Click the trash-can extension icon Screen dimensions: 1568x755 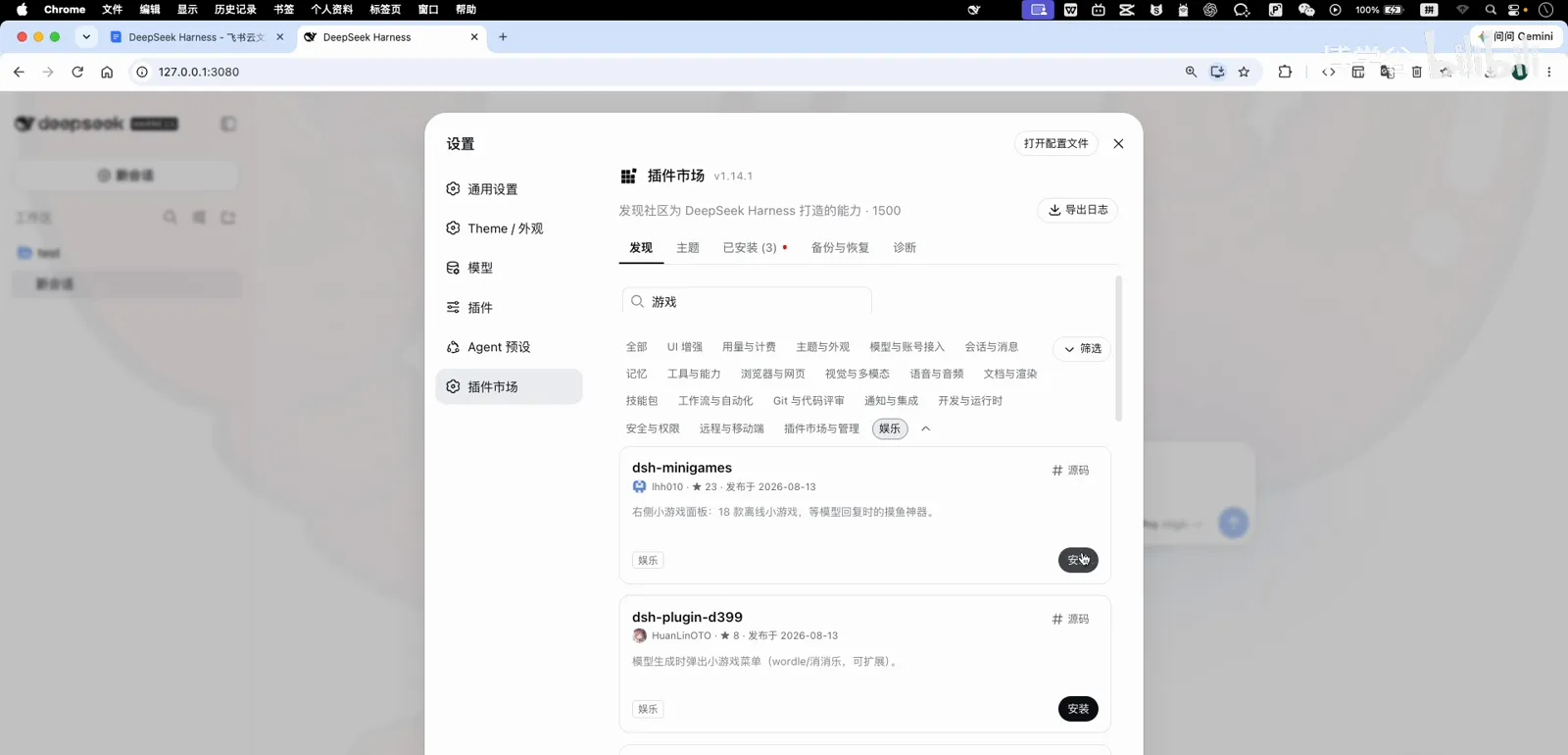pyautogui.click(x=1416, y=72)
